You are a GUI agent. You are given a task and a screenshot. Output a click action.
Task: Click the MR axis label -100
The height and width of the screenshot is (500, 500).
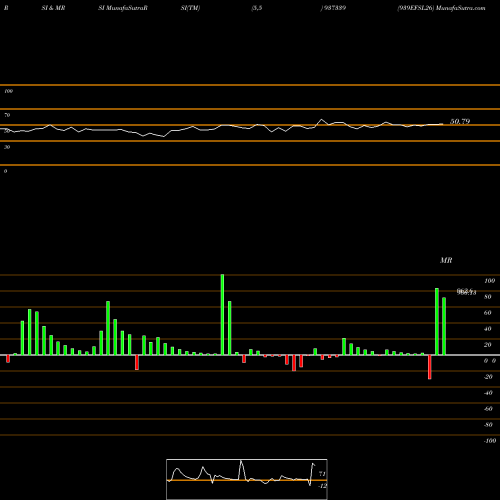pyautogui.click(x=490, y=441)
